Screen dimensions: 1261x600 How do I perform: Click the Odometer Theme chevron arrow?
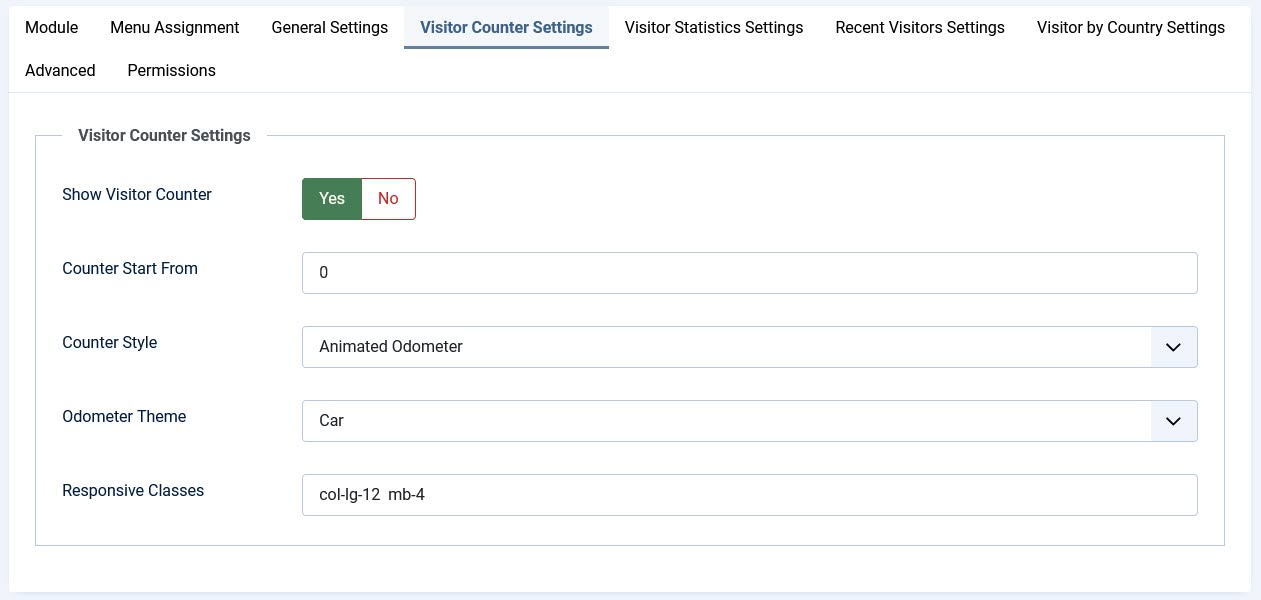[x=1174, y=421]
